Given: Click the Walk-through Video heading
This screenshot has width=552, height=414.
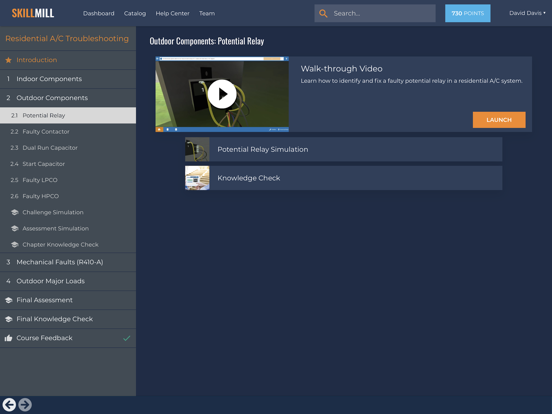Looking at the screenshot, I should (341, 69).
